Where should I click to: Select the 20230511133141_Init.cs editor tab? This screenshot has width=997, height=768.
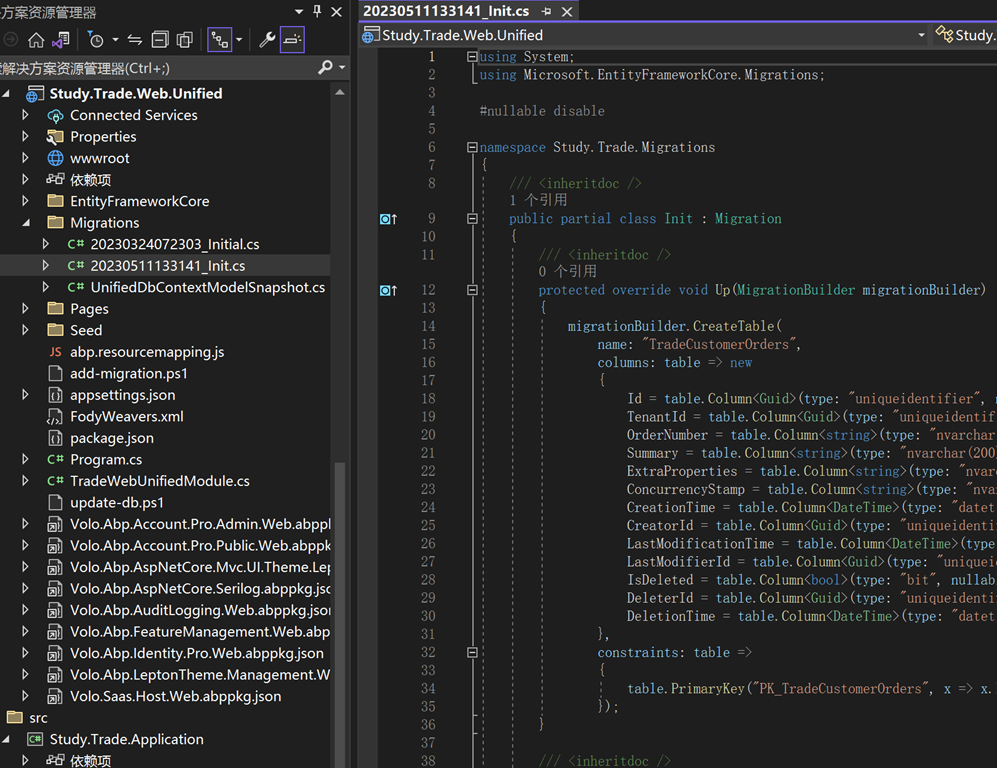point(446,11)
